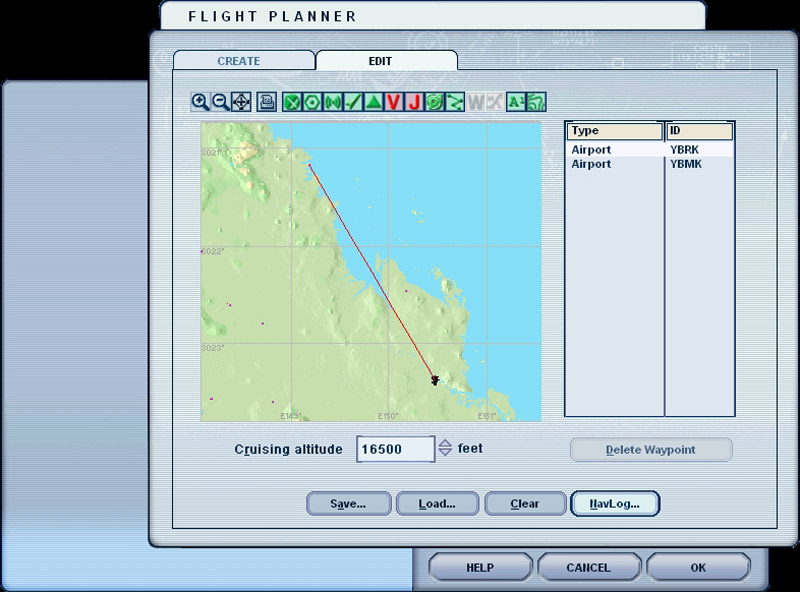Show Victor airways with red V icon
The width and height of the screenshot is (800, 592).
393,101
